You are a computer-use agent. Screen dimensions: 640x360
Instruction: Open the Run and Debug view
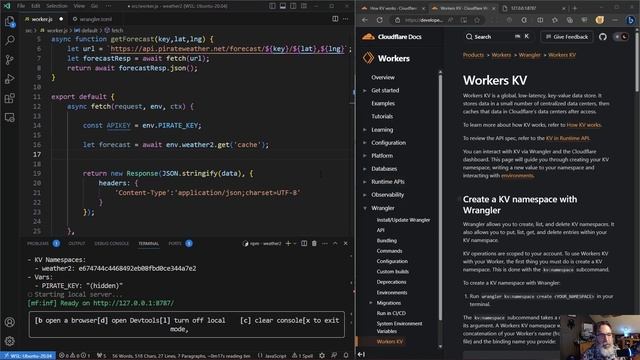click(x=9, y=79)
